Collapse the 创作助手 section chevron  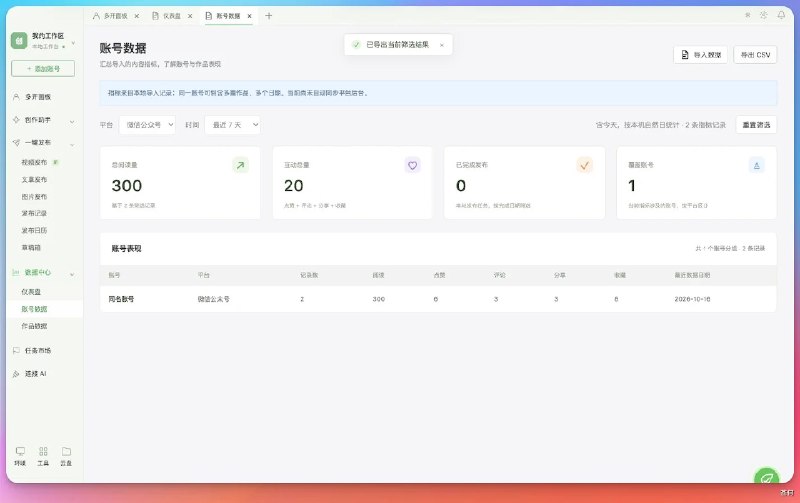tap(72, 121)
